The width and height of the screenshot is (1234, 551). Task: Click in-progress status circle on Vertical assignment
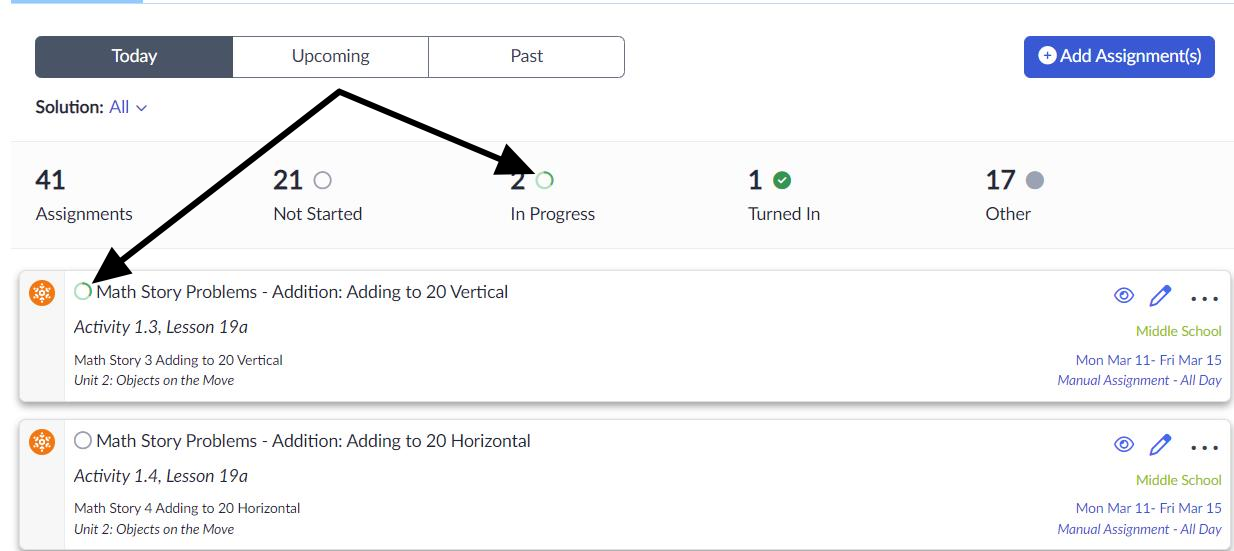point(83,292)
